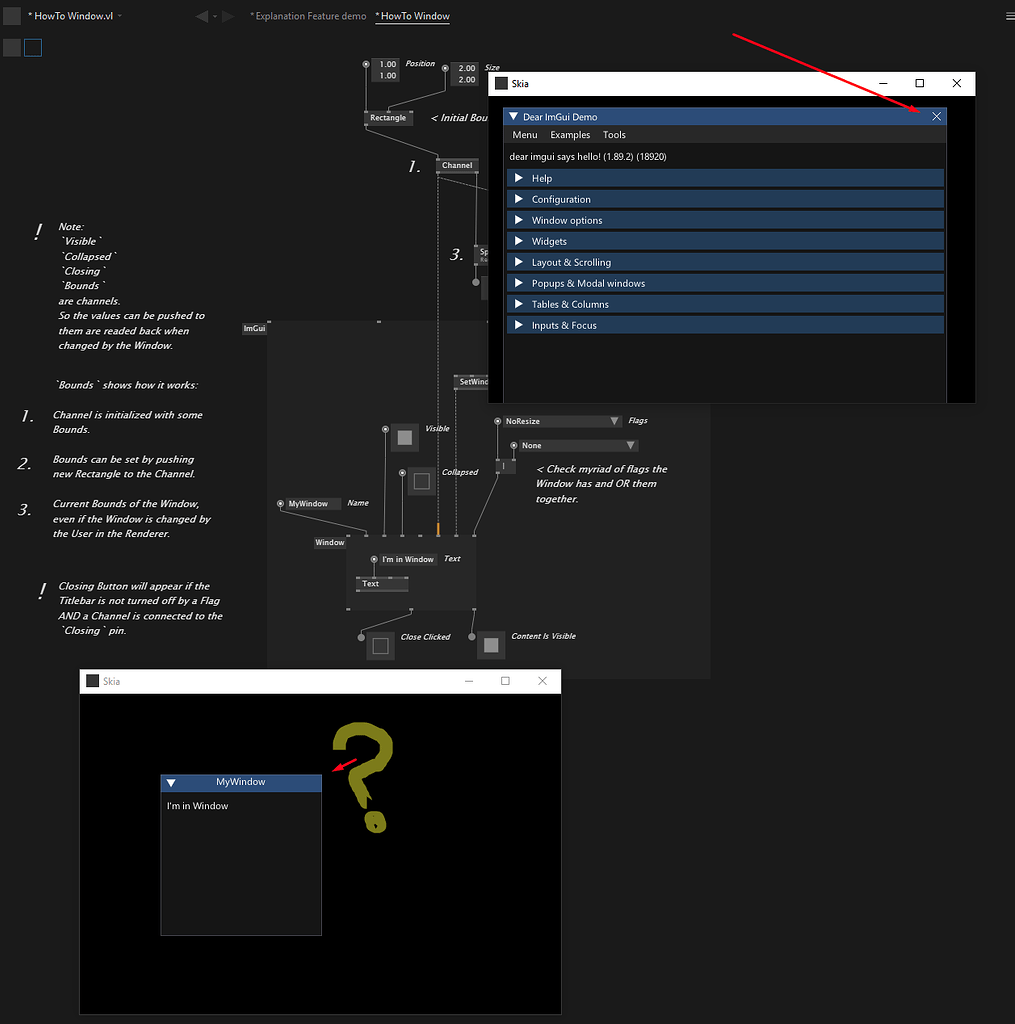Collapse the MyWindow panel using its triangle

point(171,783)
